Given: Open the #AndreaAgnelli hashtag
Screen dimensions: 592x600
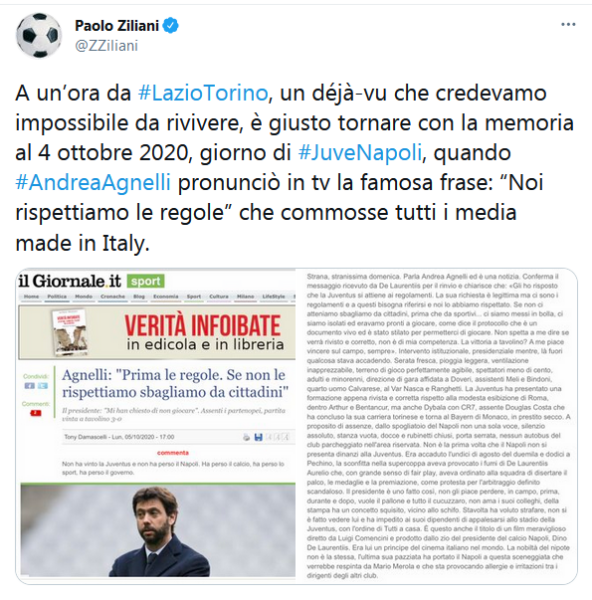Looking at the screenshot, I should click(93, 183).
